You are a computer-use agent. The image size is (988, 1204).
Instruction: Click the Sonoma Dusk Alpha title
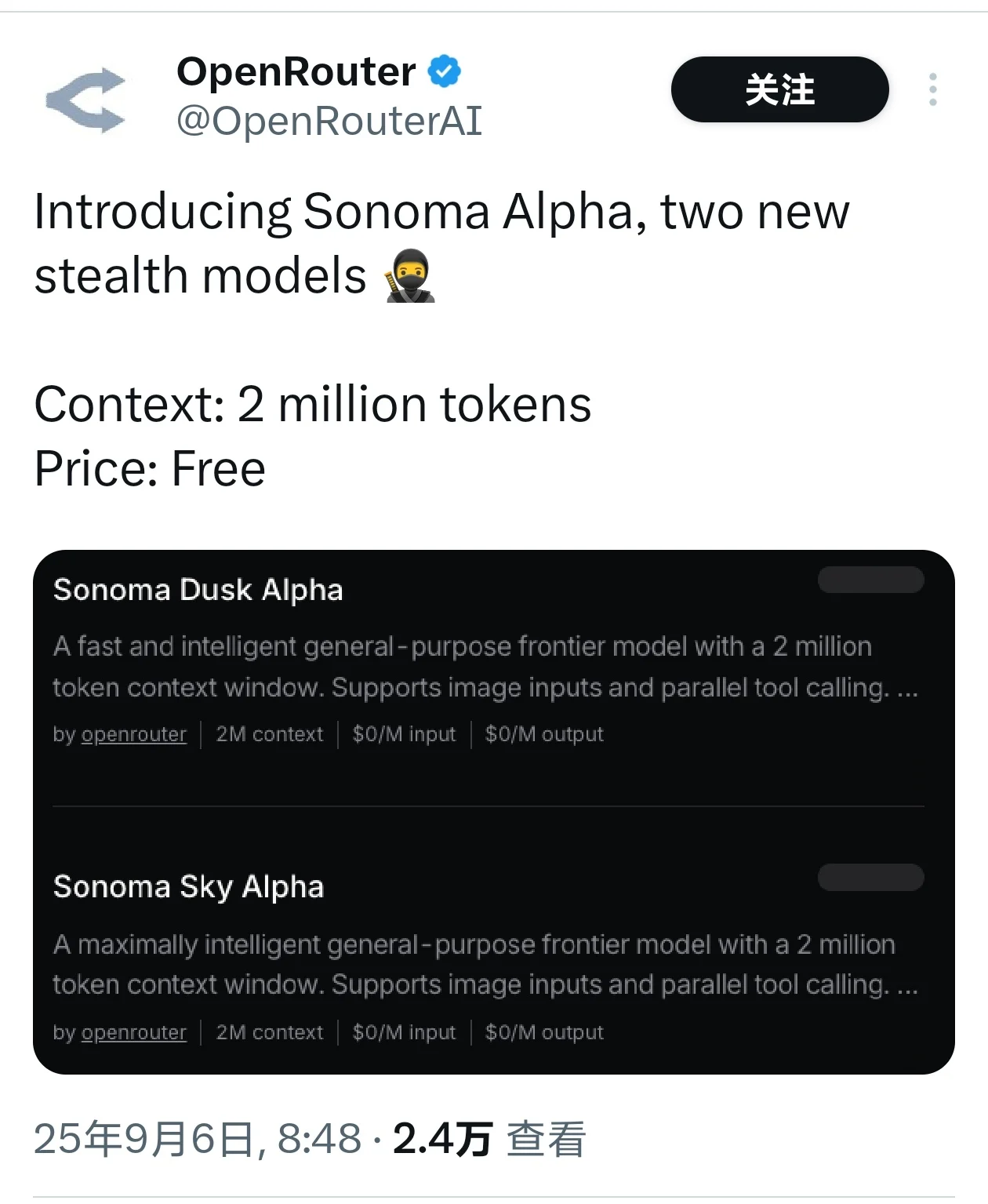[x=198, y=590]
